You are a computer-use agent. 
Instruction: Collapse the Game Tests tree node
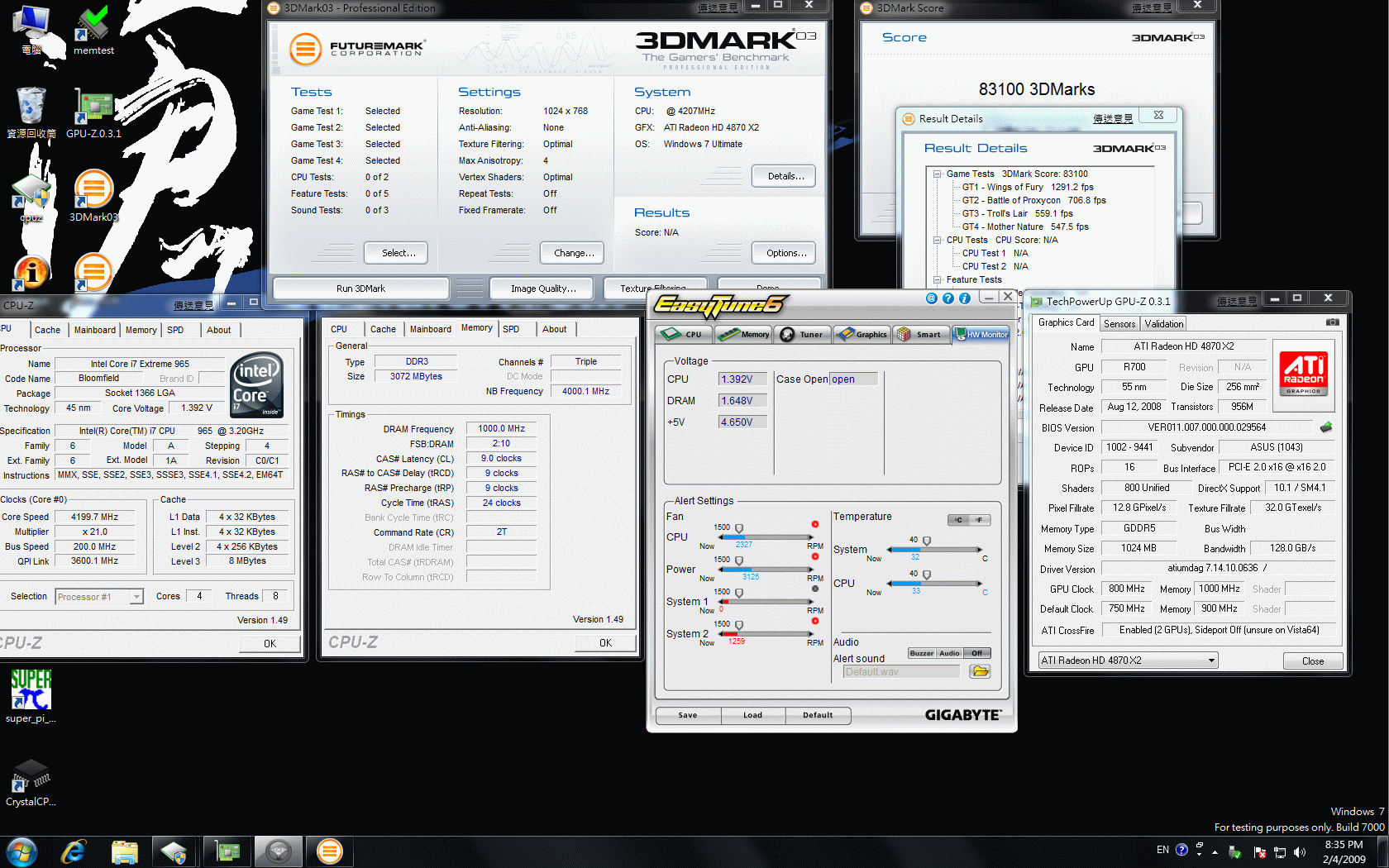coord(937,174)
